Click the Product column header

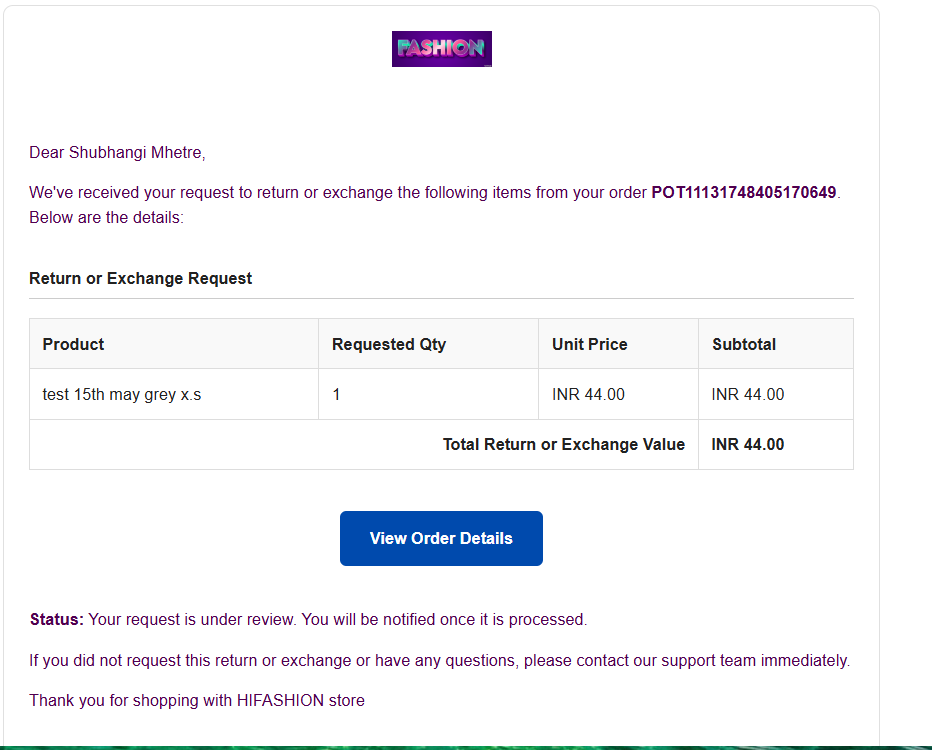(x=73, y=344)
